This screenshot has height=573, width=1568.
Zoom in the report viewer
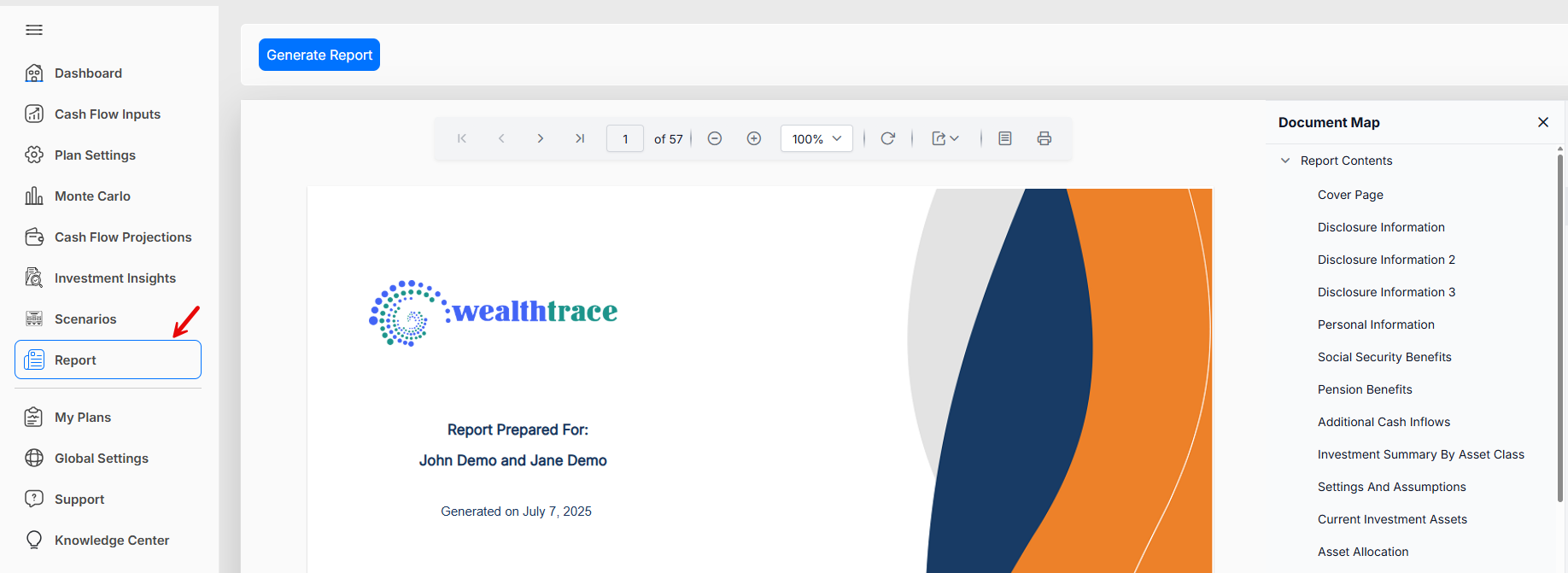[754, 138]
